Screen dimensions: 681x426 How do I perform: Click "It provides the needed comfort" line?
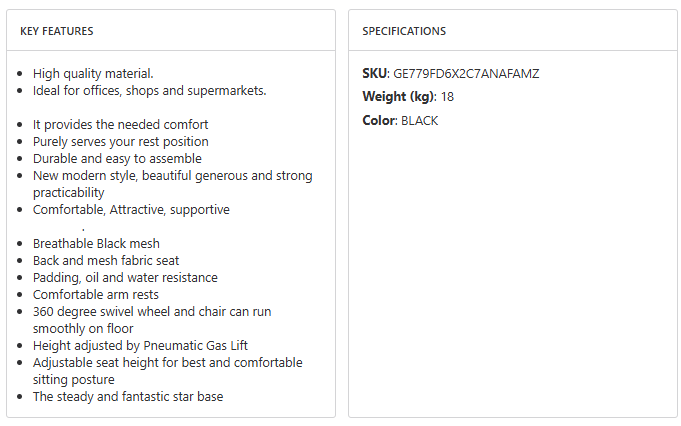point(120,125)
